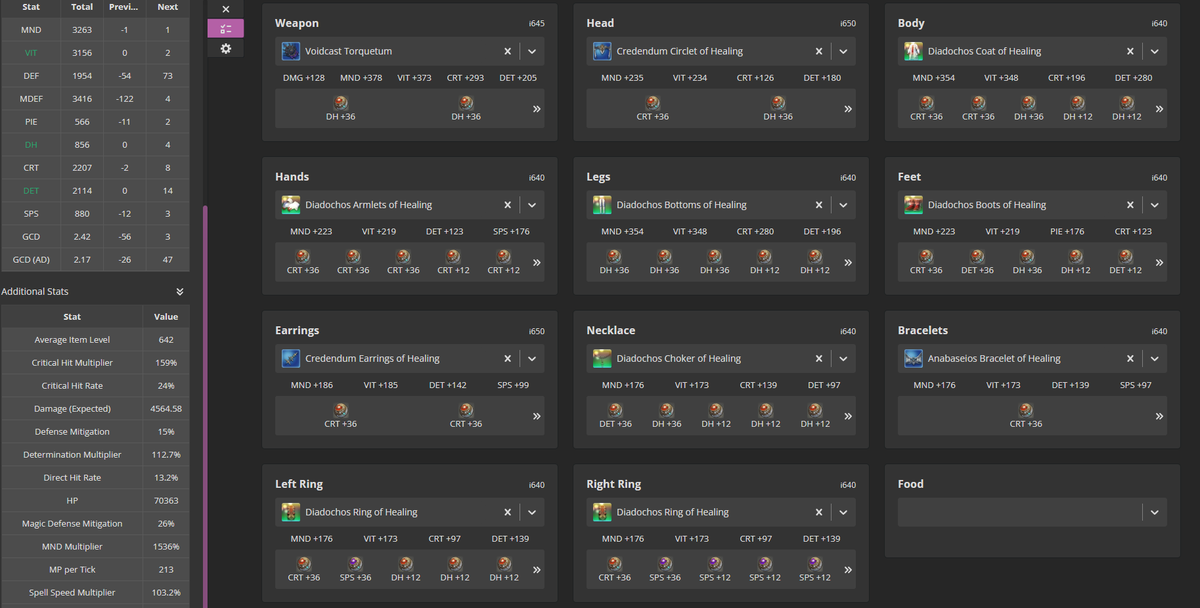Clear the Diadochos Armlets hands selection
The height and width of the screenshot is (608, 1200).
click(x=507, y=205)
